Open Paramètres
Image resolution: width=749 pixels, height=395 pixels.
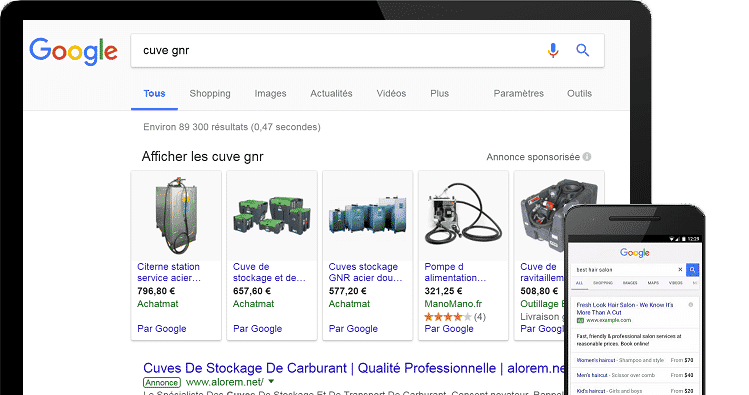click(x=518, y=94)
